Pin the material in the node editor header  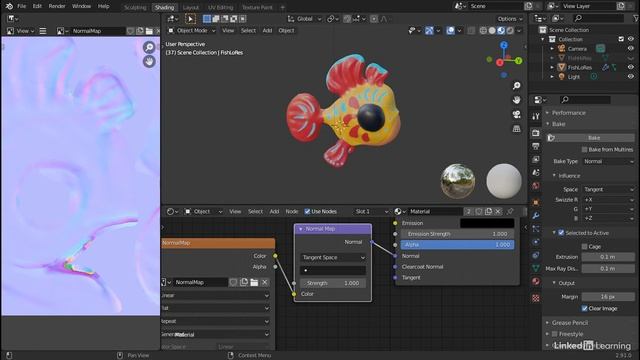coord(510,211)
